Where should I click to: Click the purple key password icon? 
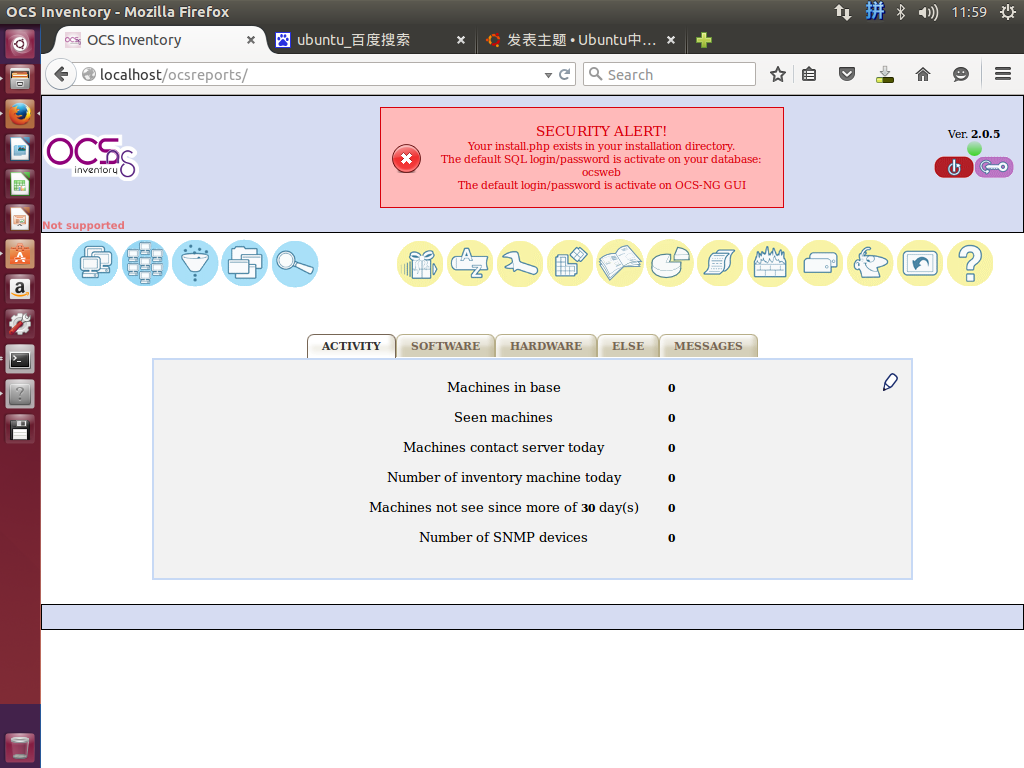click(x=994, y=167)
